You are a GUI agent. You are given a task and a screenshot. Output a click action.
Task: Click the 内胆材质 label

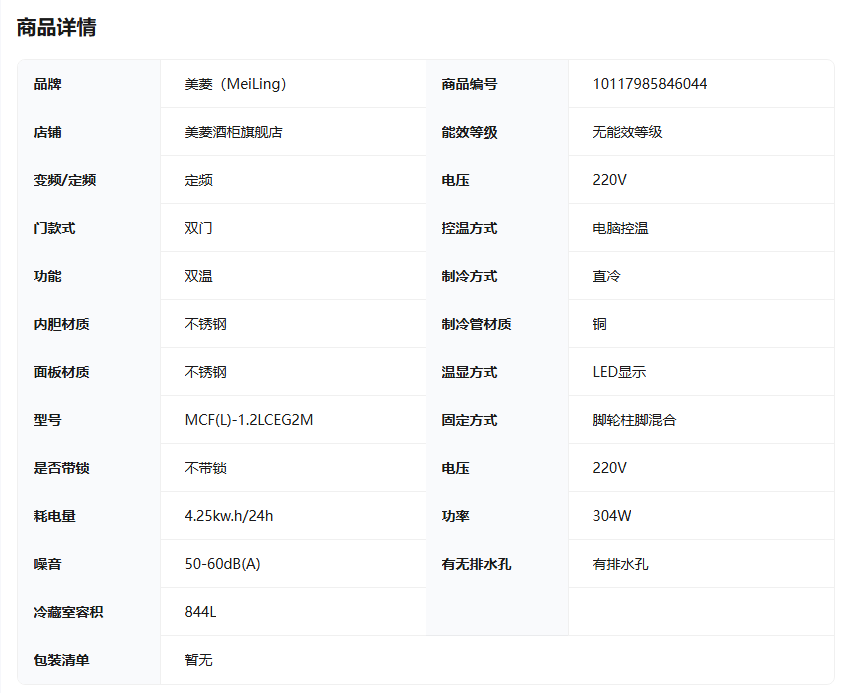61,324
